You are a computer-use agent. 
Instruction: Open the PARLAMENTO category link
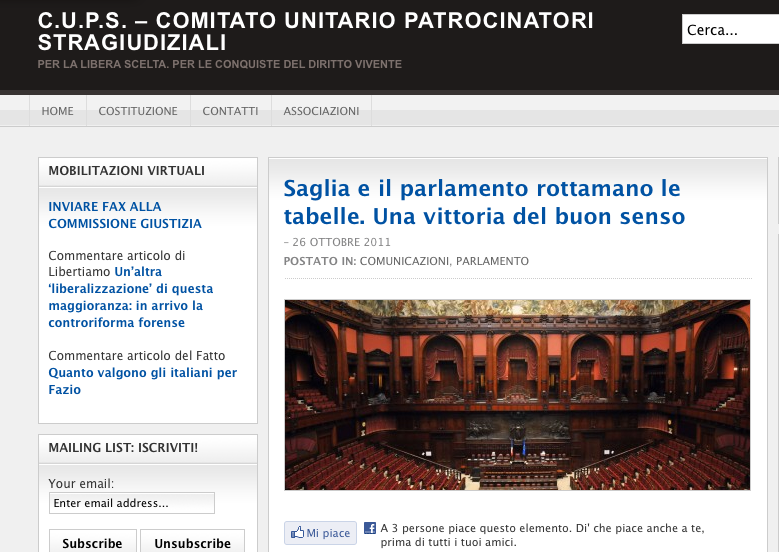492,261
